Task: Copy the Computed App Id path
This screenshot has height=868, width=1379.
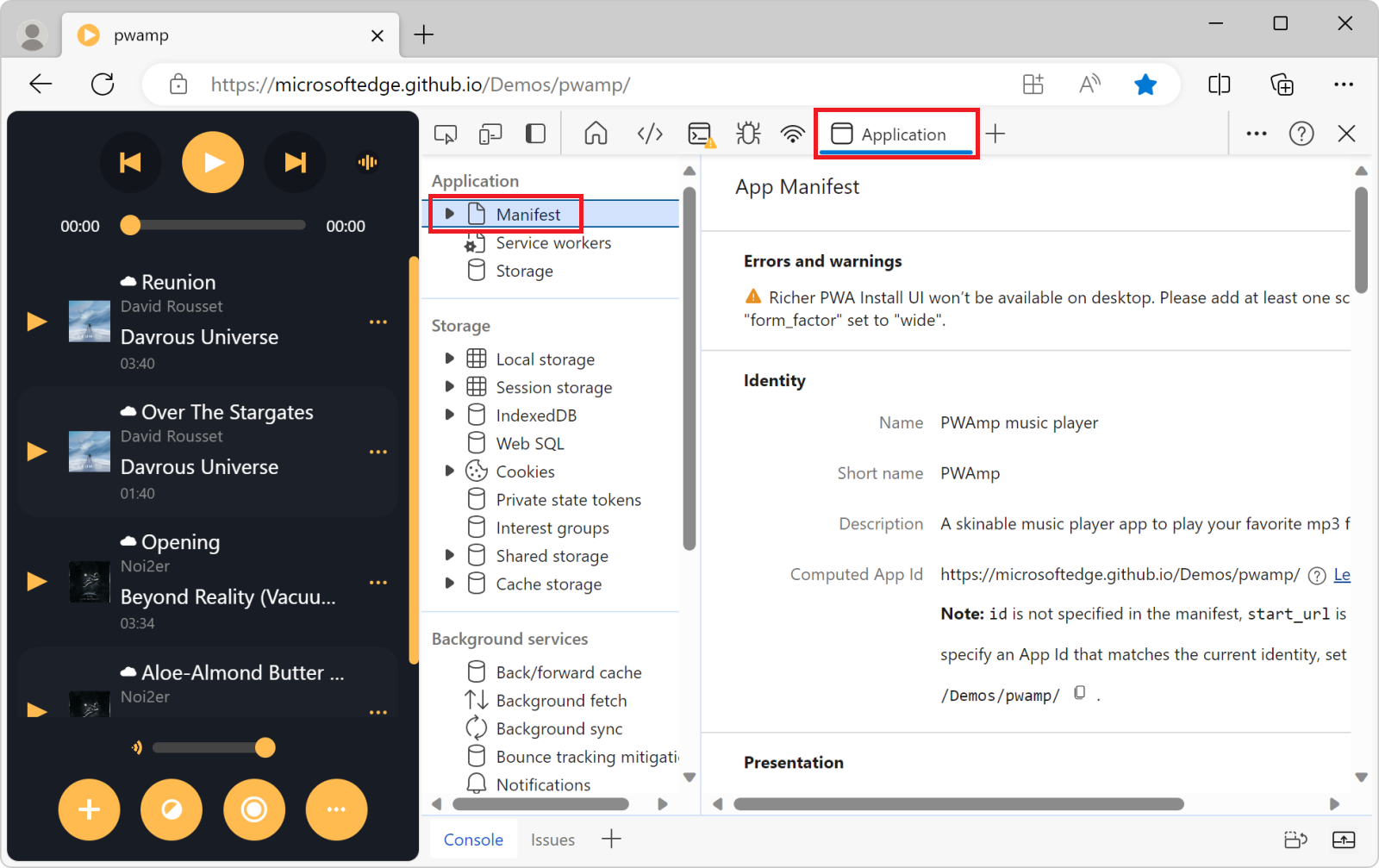Action: [x=1080, y=693]
